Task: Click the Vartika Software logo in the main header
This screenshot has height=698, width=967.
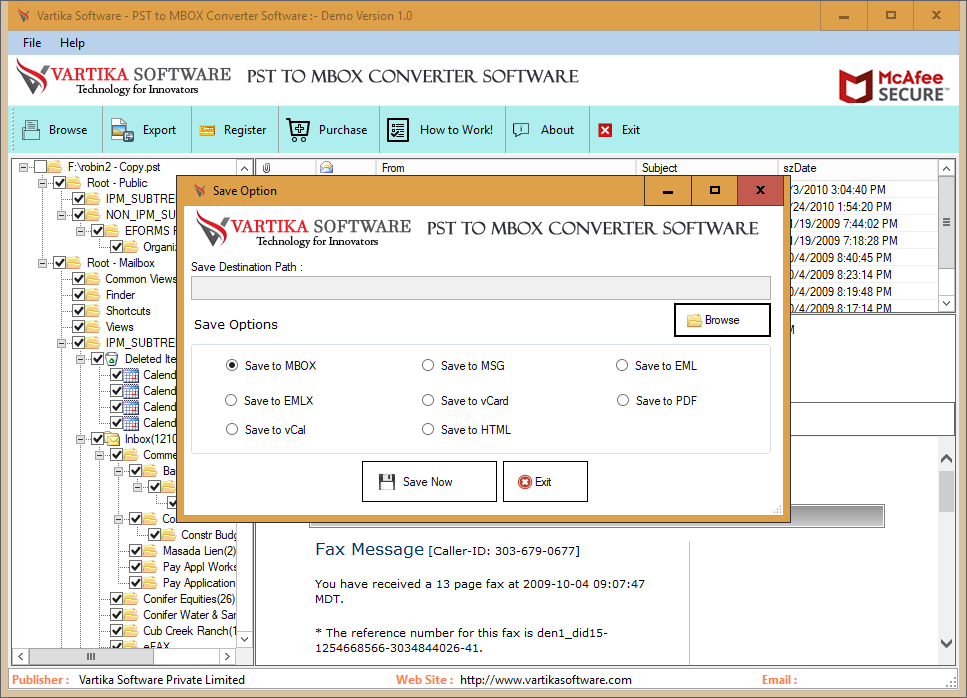Action: click(x=123, y=78)
